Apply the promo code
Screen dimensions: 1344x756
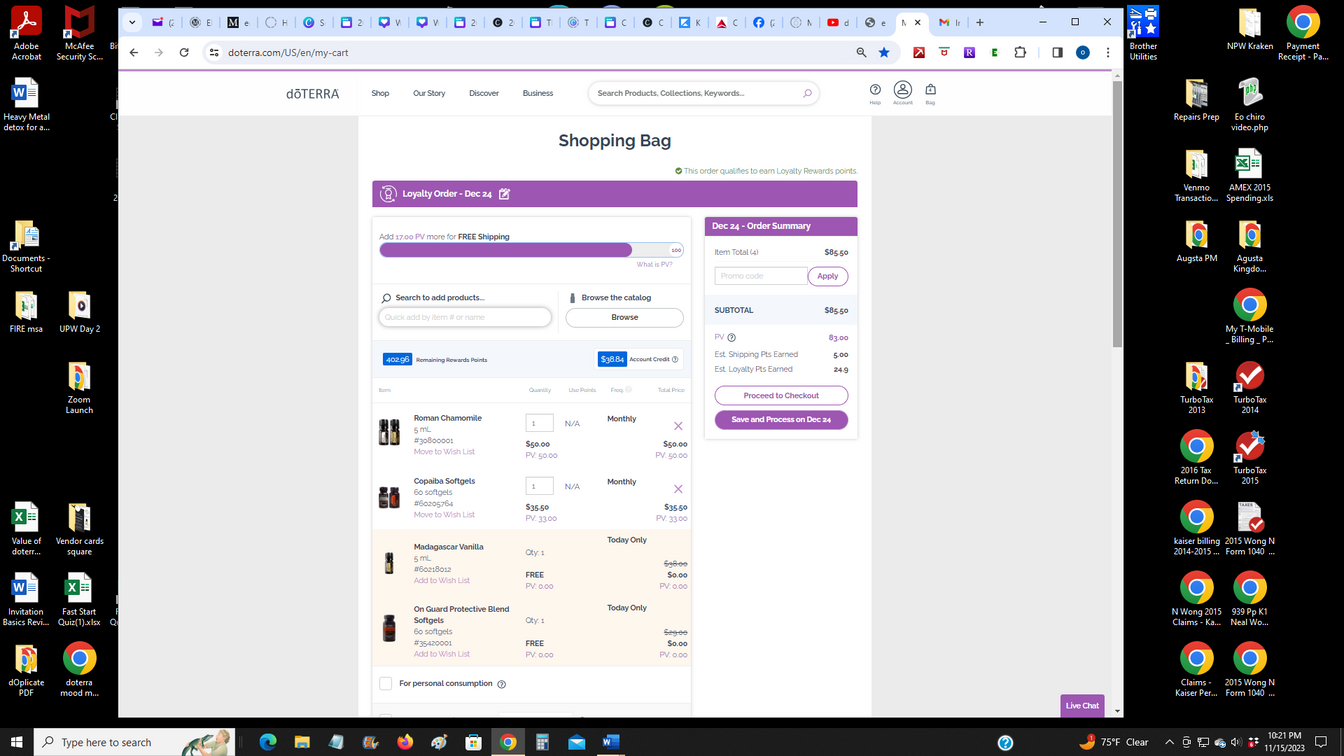click(x=828, y=276)
